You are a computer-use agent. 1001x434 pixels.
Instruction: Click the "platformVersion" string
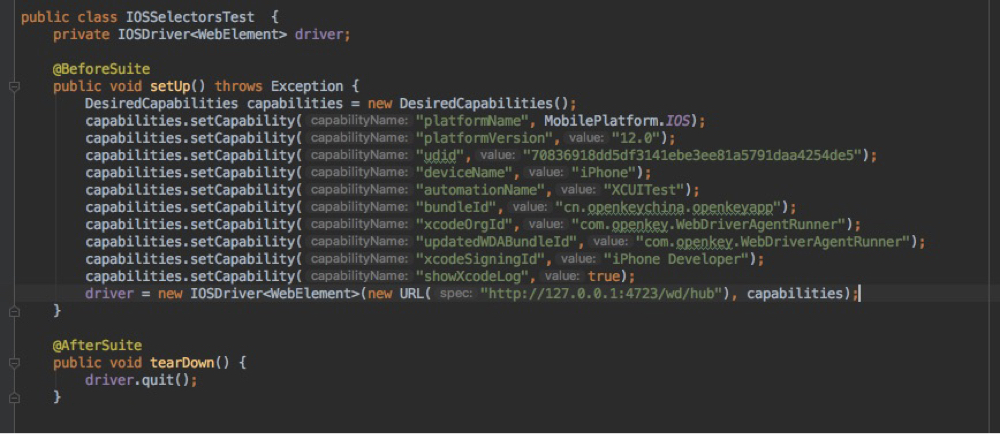(x=485, y=138)
